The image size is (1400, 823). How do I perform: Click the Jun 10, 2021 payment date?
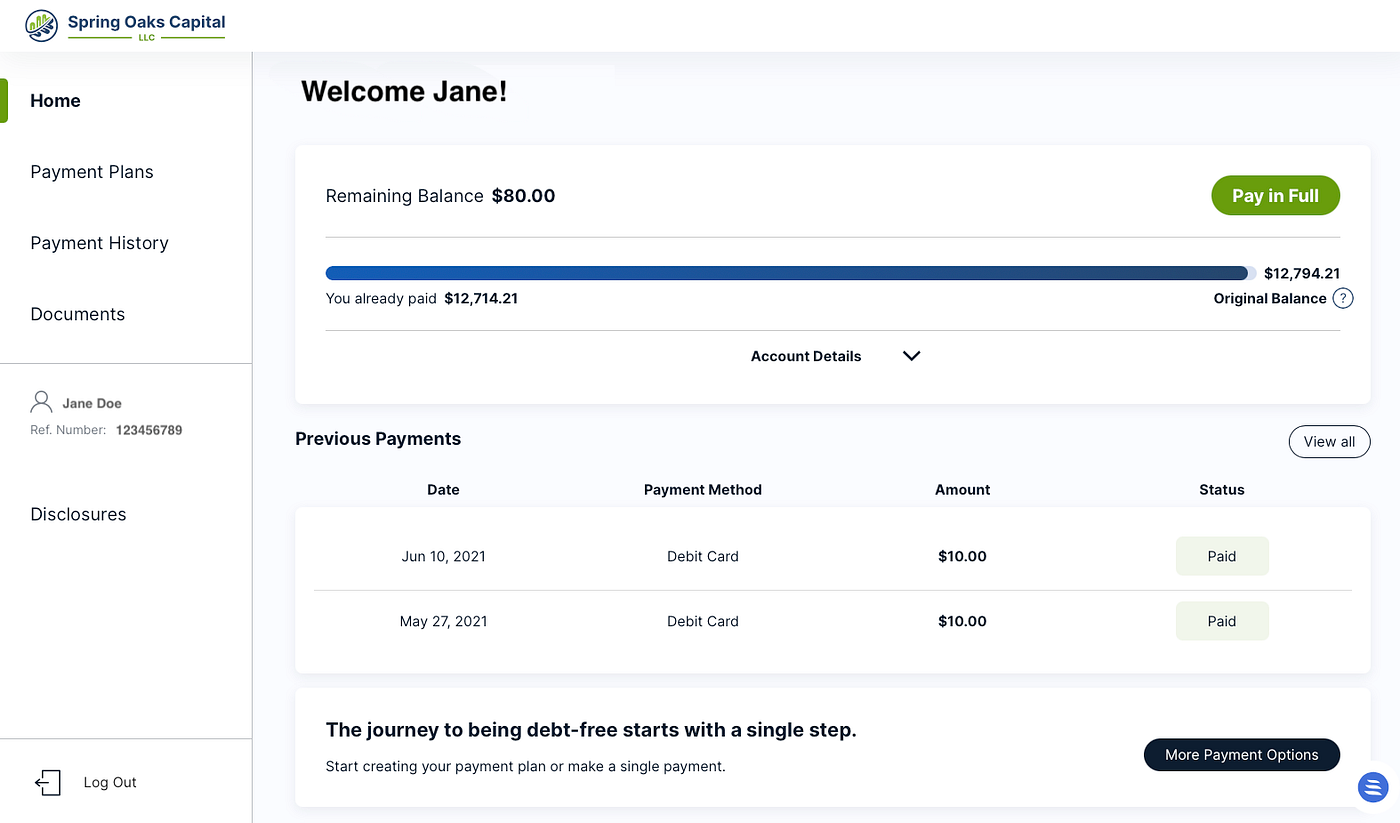click(443, 556)
